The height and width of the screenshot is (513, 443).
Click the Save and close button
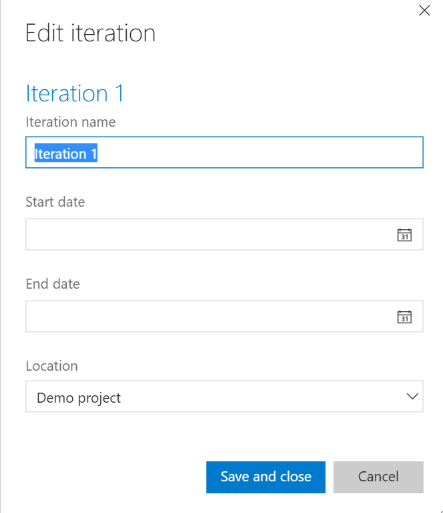pos(266,477)
